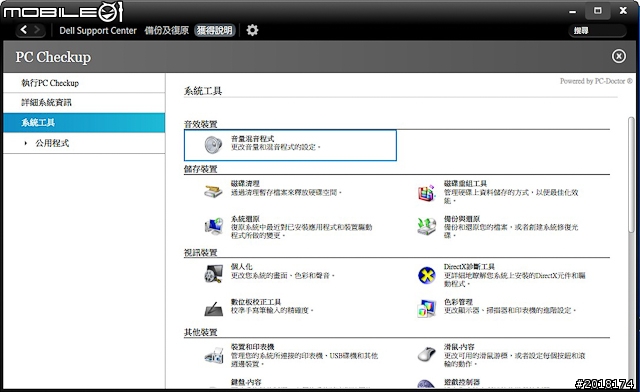Open the 色彩管理 icon
The height and width of the screenshot is (392, 640).
tap(427, 309)
